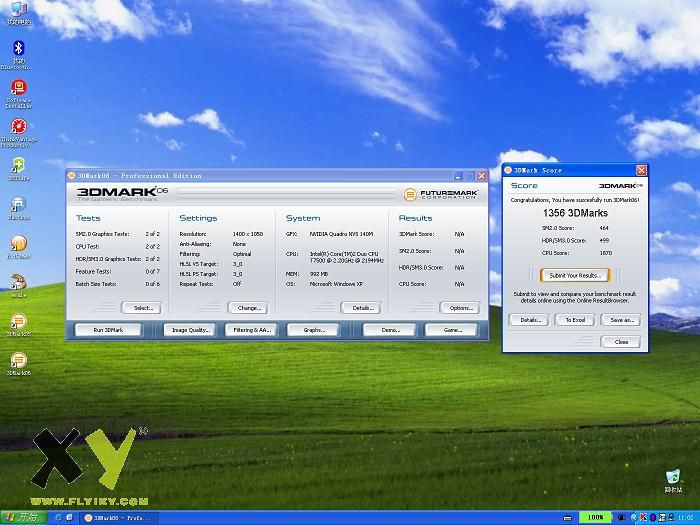
Task: Click the Bluetooth icon in system tray
Action: point(653,517)
